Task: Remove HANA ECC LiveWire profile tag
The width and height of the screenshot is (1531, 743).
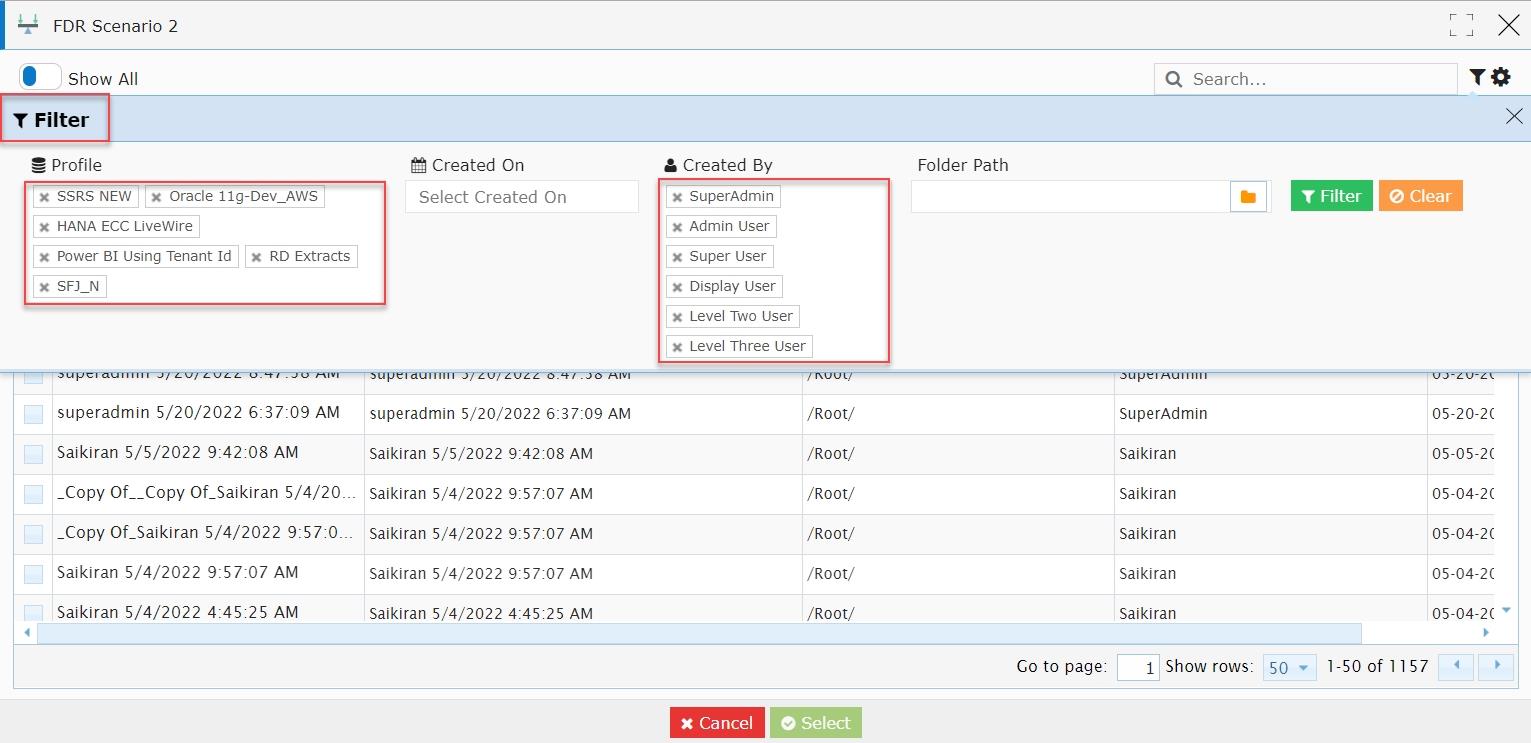Action: tap(44, 227)
